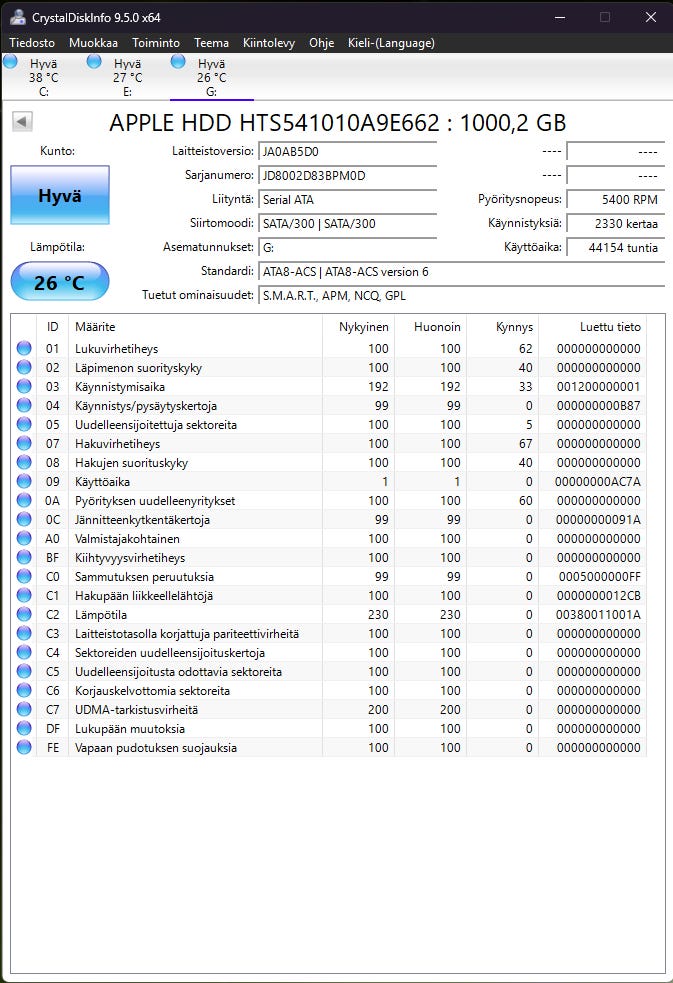The image size is (673, 983).
Task: Open the Toiminto menu
Action: [x=156, y=43]
